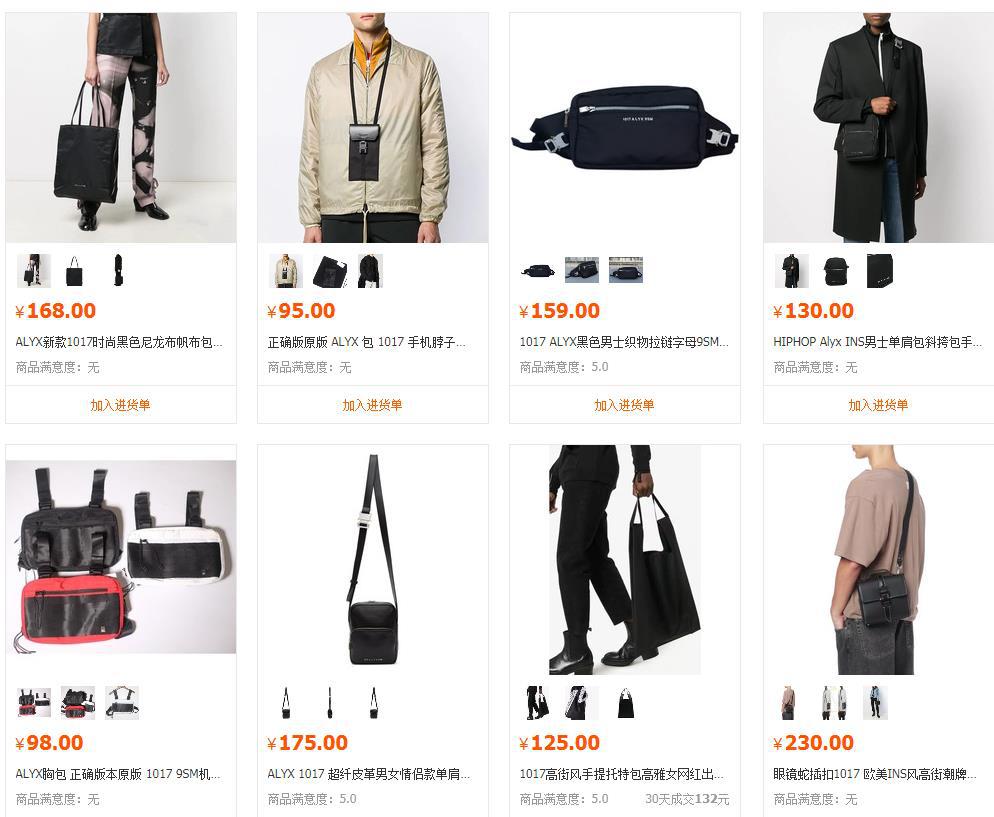Open the ALYX胸包 正确版本原版 product title
Image resolution: width=994 pixels, height=817 pixels.
(118, 774)
